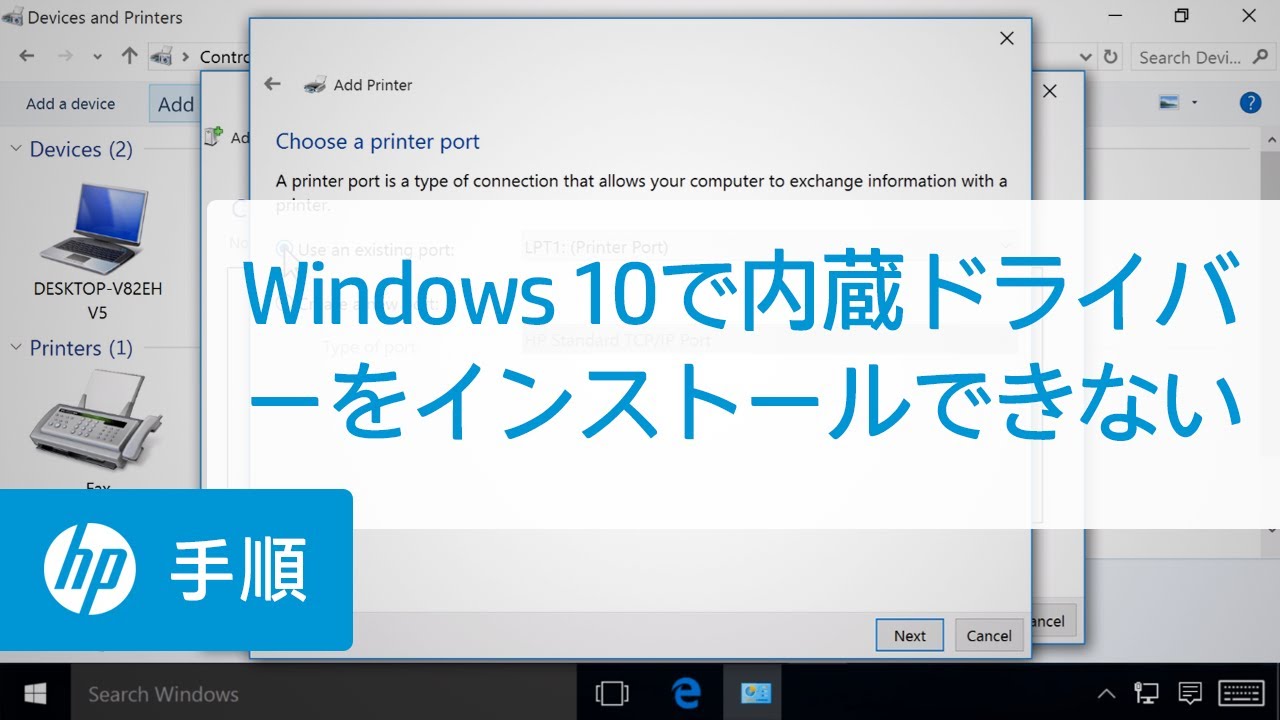Click the Devices and Printers title icon
Screen dimensions: 1280x720
click(12, 17)
